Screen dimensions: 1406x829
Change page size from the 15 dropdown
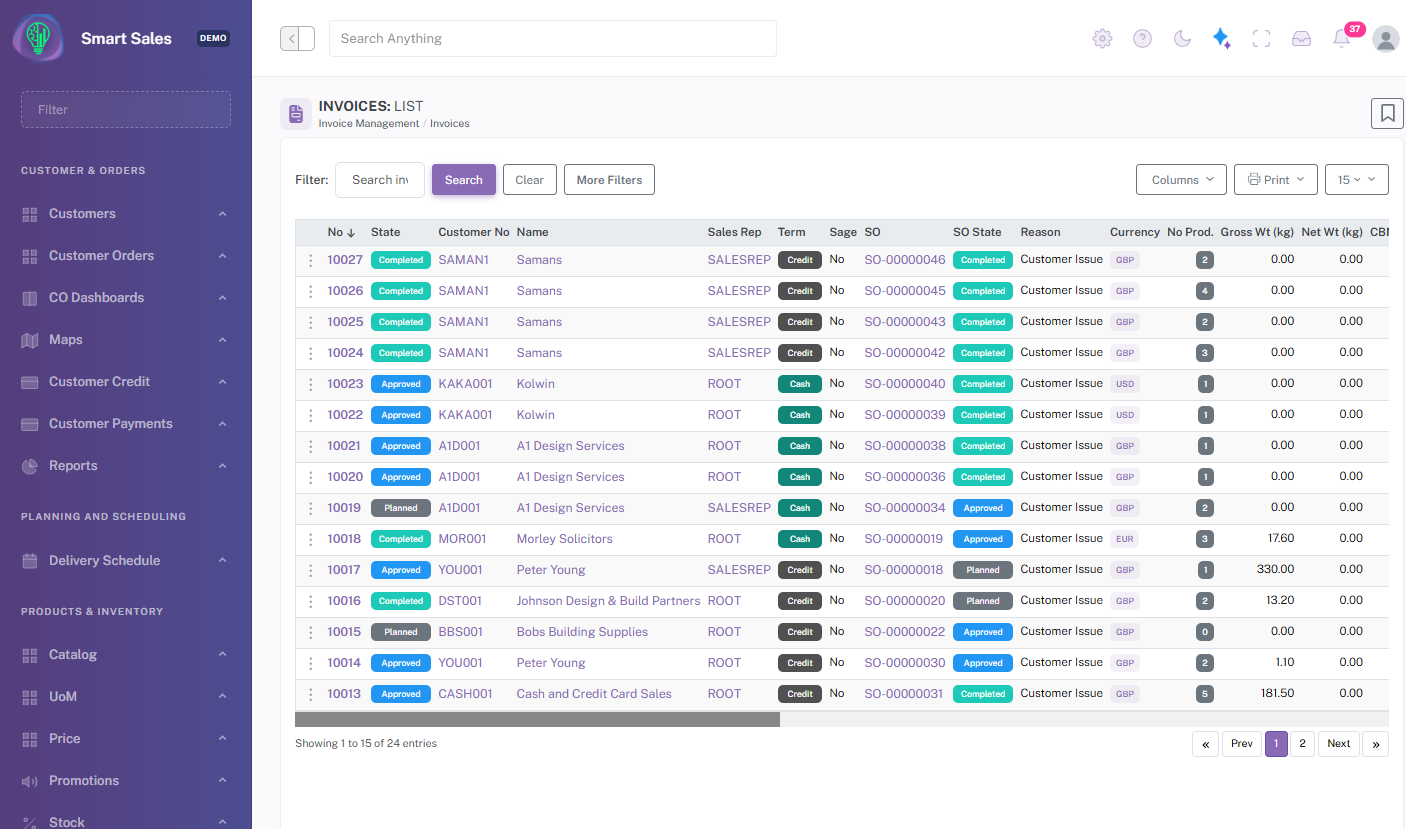click(1357, 180)
